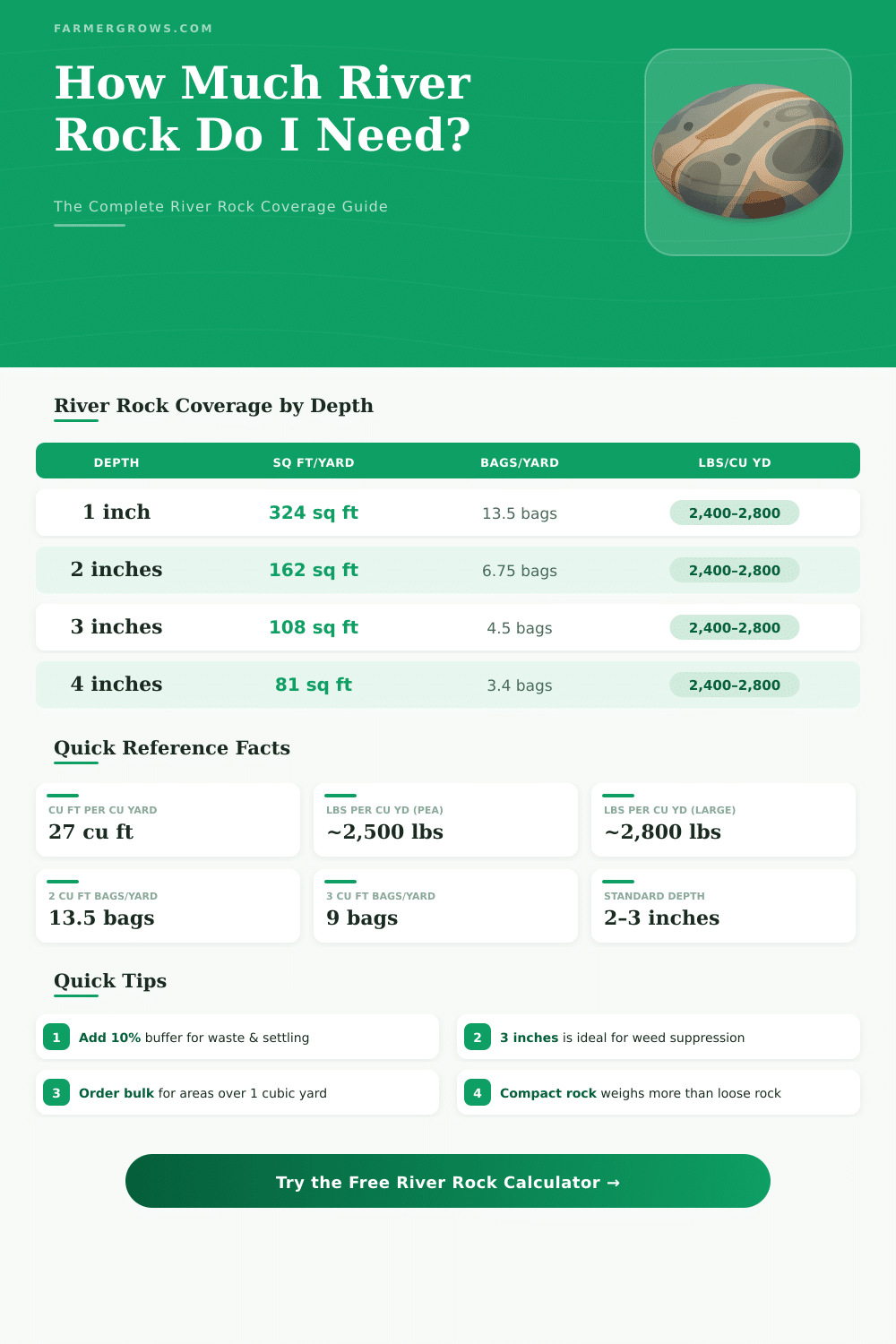Select the 2,400–2,800 badge in the 1 inch row
The image size is (896, 1344).
pyautogui.click(x=734, y=513)
